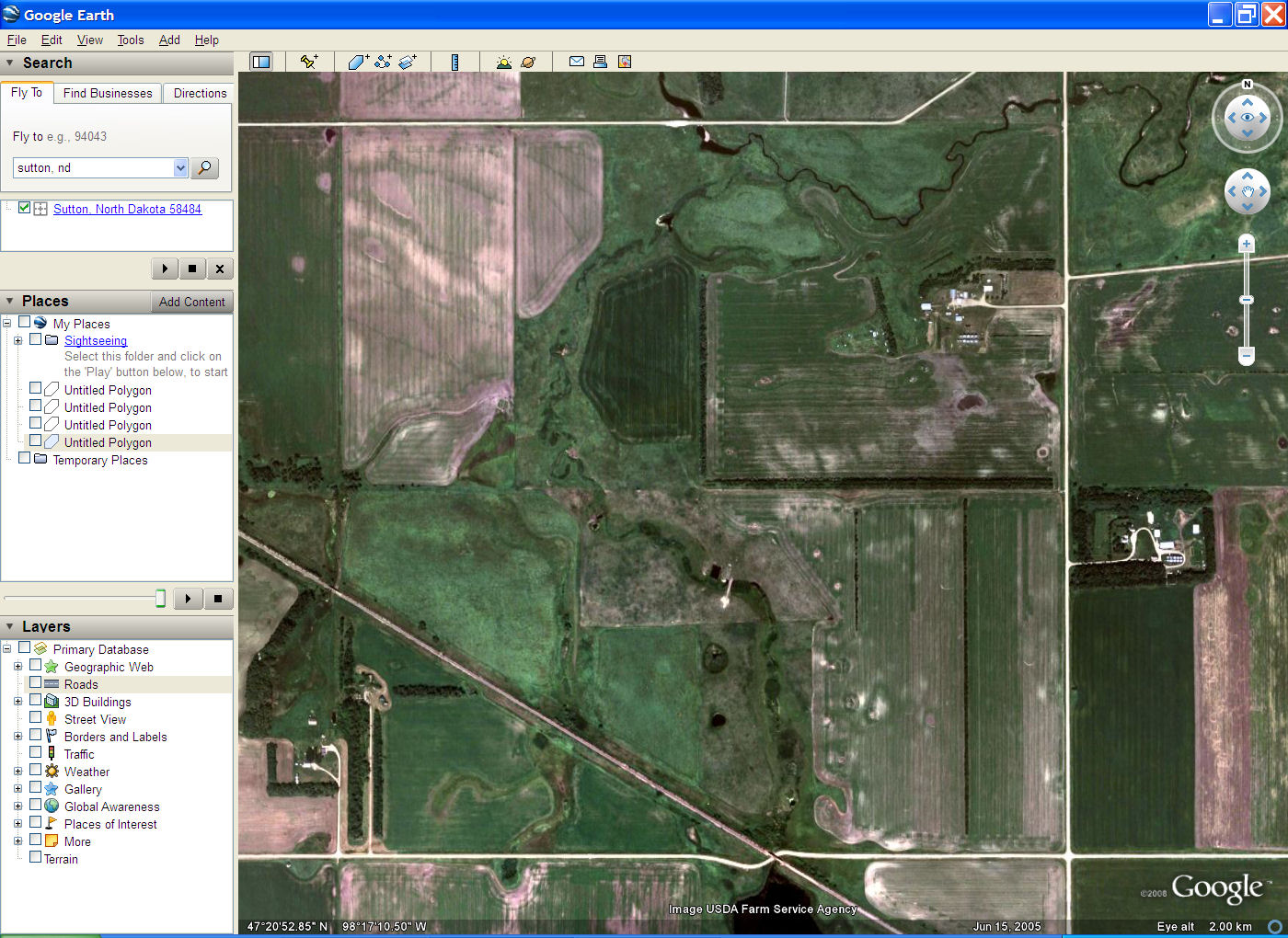The width and height of the screenshot is (1288, 938).
Task: Open the Add menu
Action: [169, 40]
